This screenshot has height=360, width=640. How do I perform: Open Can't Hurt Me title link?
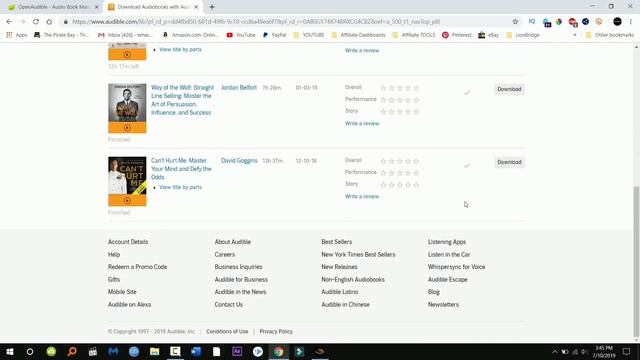pos(181,169)
